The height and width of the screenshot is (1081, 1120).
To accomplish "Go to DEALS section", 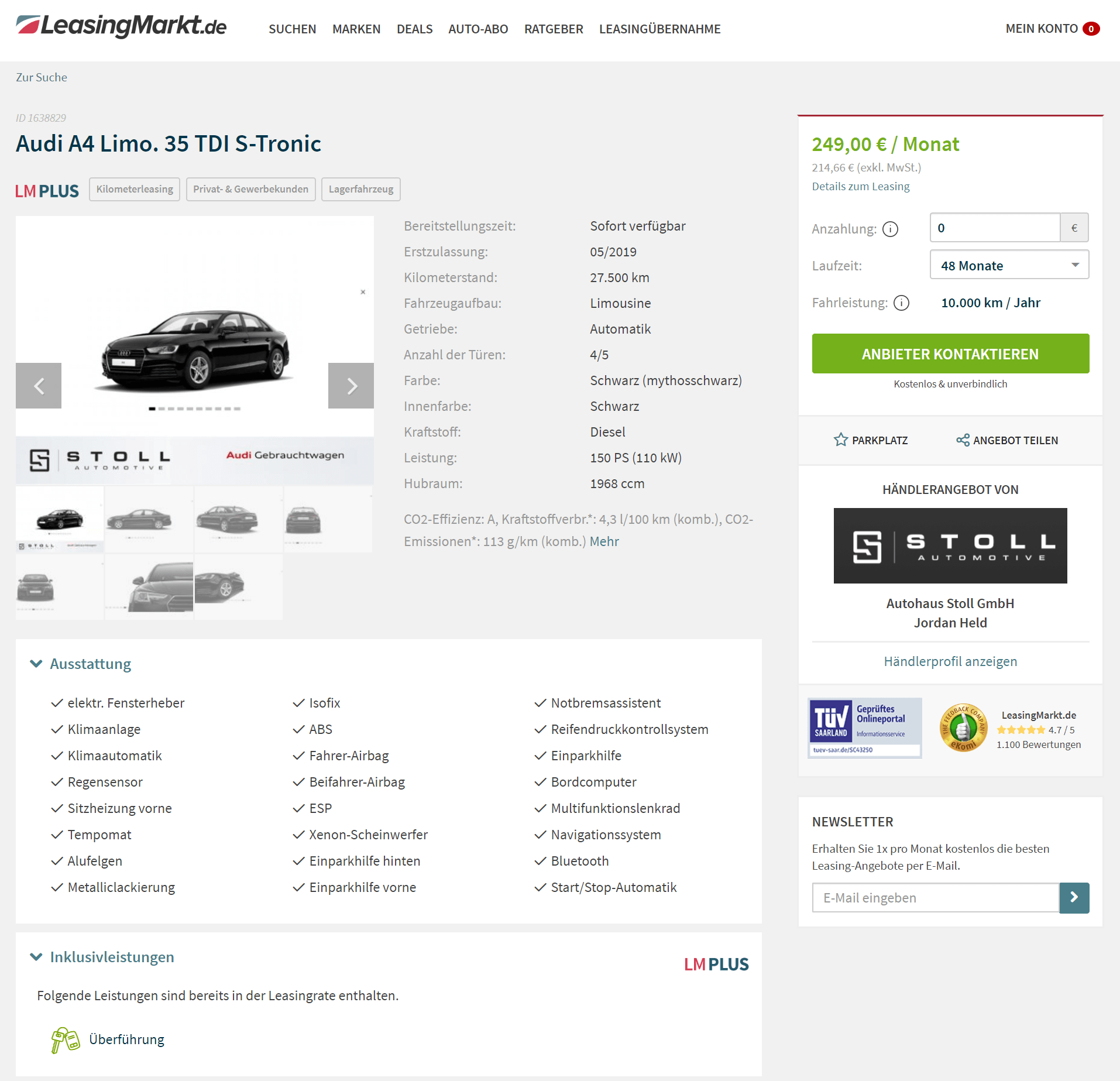I will [414, 29].
